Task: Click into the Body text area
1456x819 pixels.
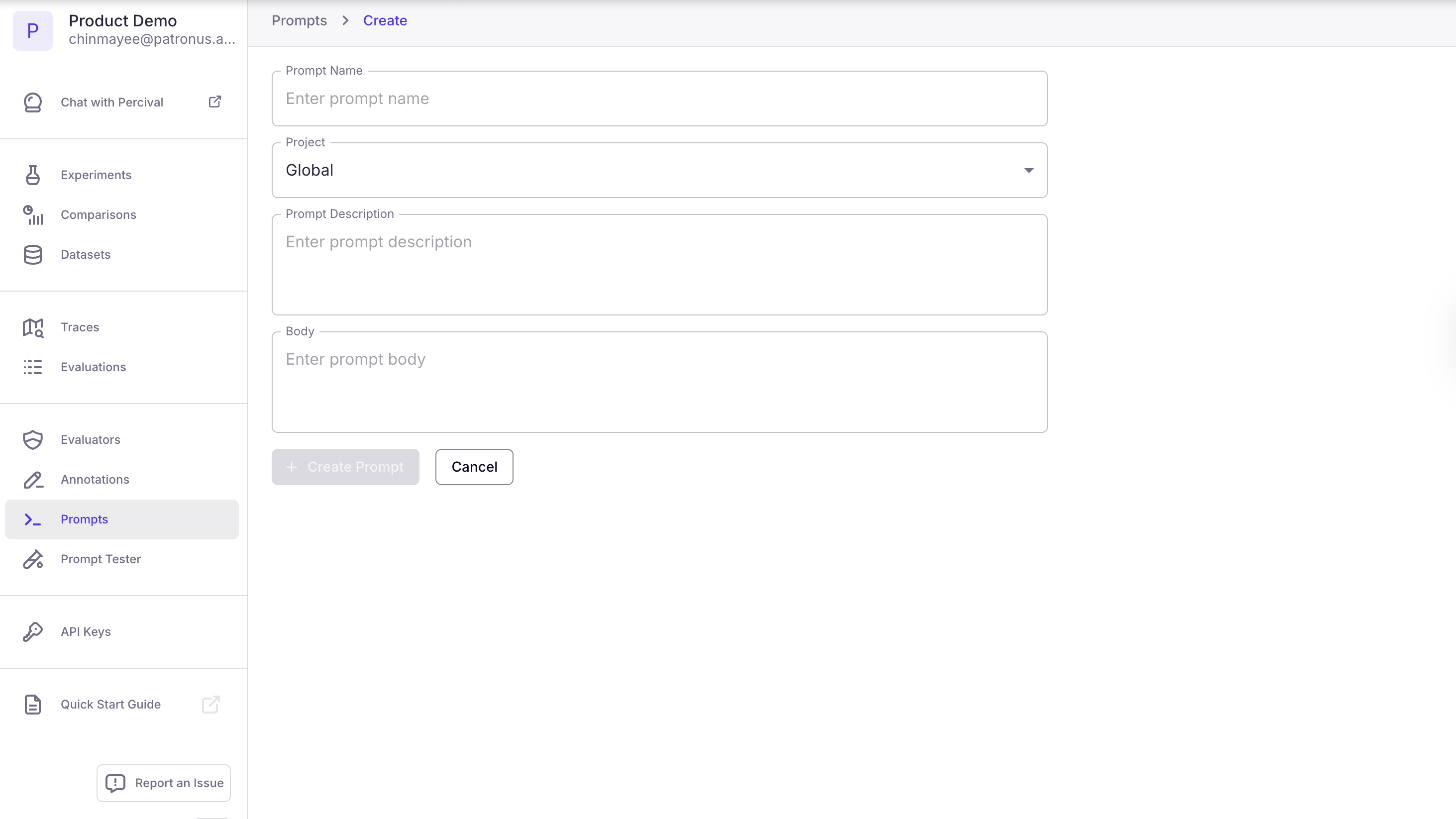Action: [x=659, y=382]
